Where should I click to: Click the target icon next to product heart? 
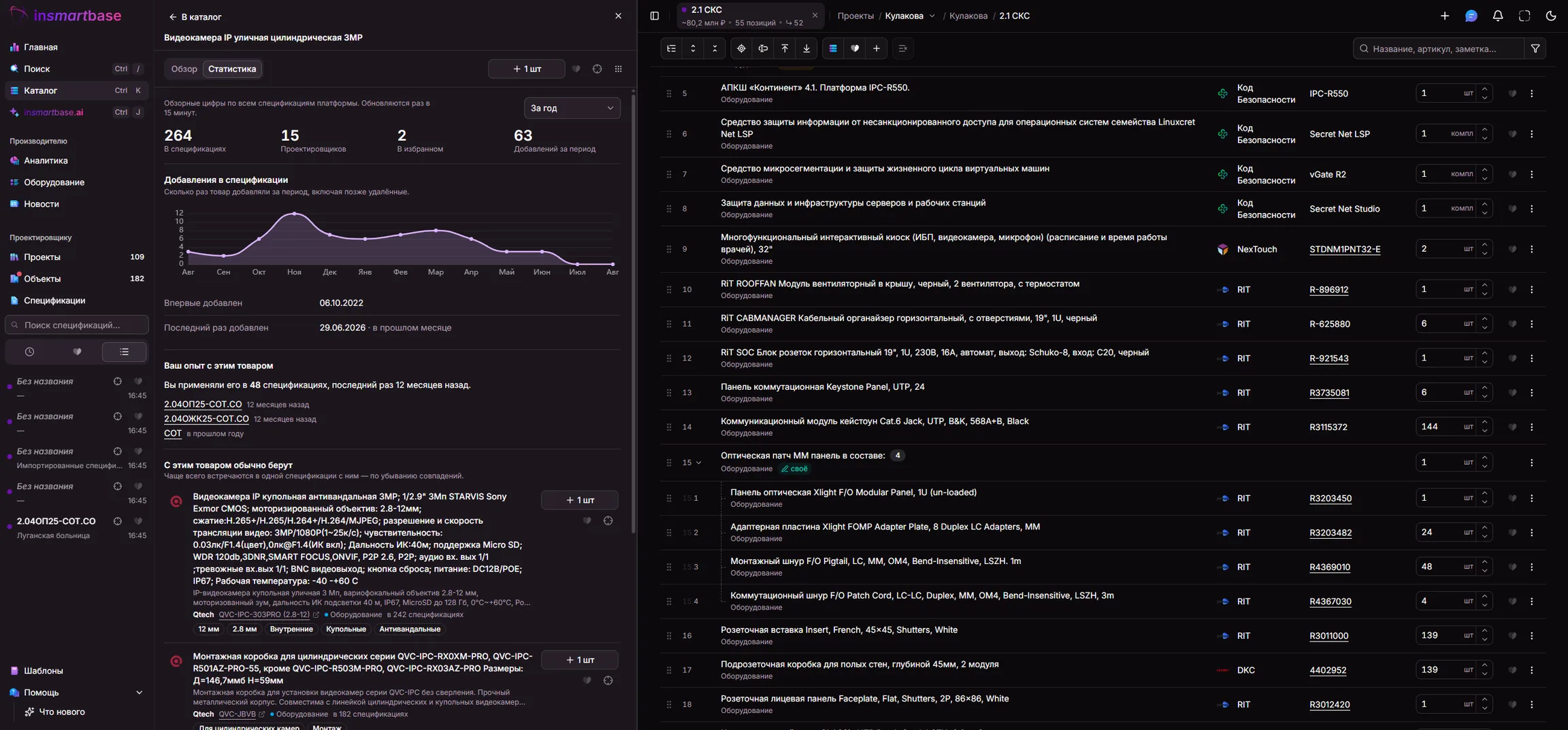(597, 69)
